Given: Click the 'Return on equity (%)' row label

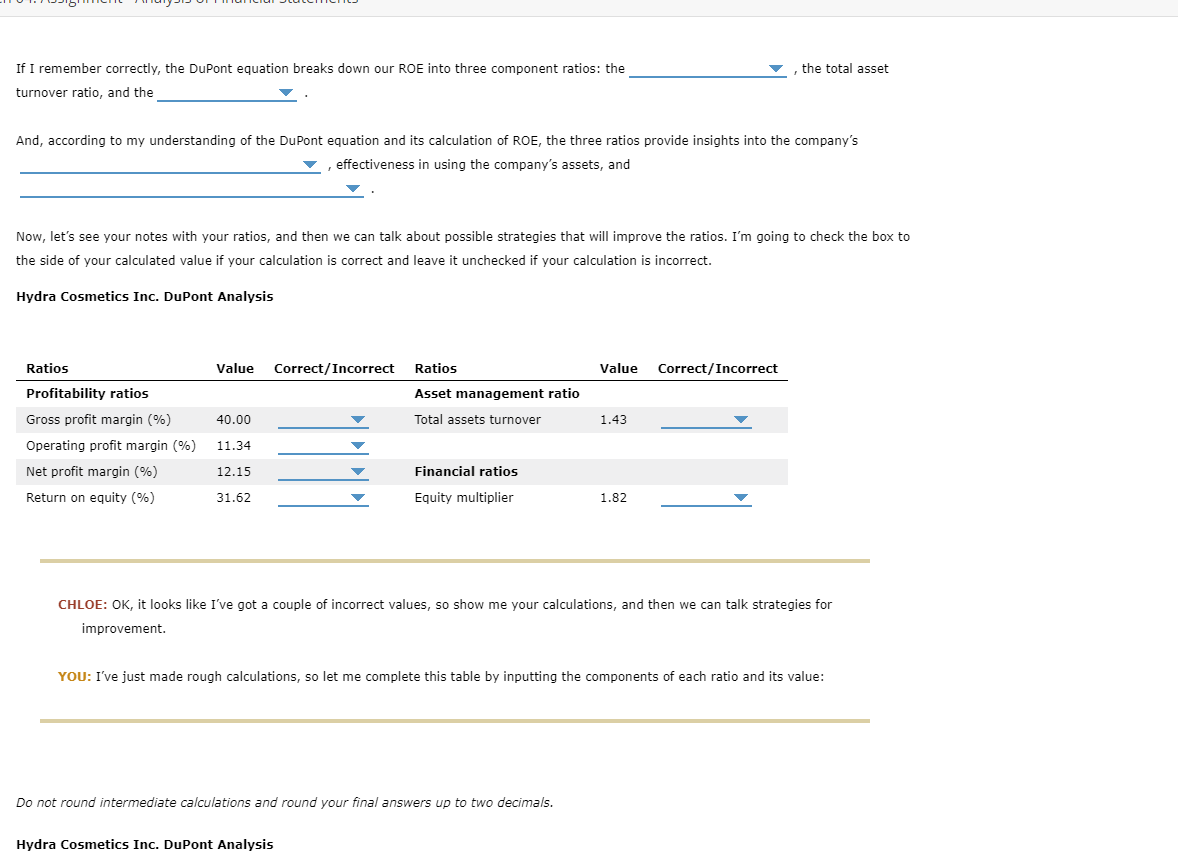Looking at the screenshot, I should click(x=90, y=498).
